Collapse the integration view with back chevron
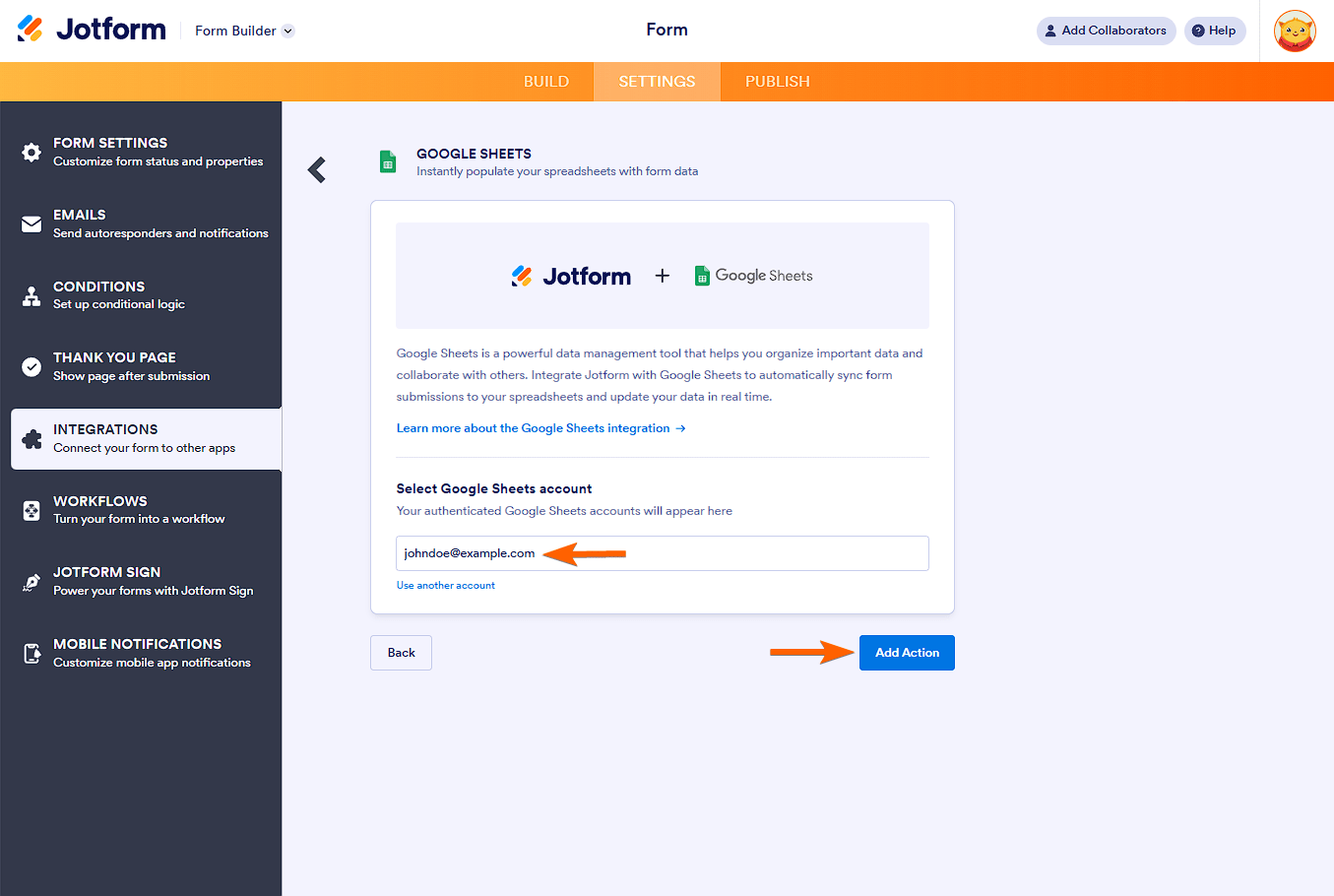Image resolution: width=1334 pixels, height=896 pixels. [x=316, y=169]
